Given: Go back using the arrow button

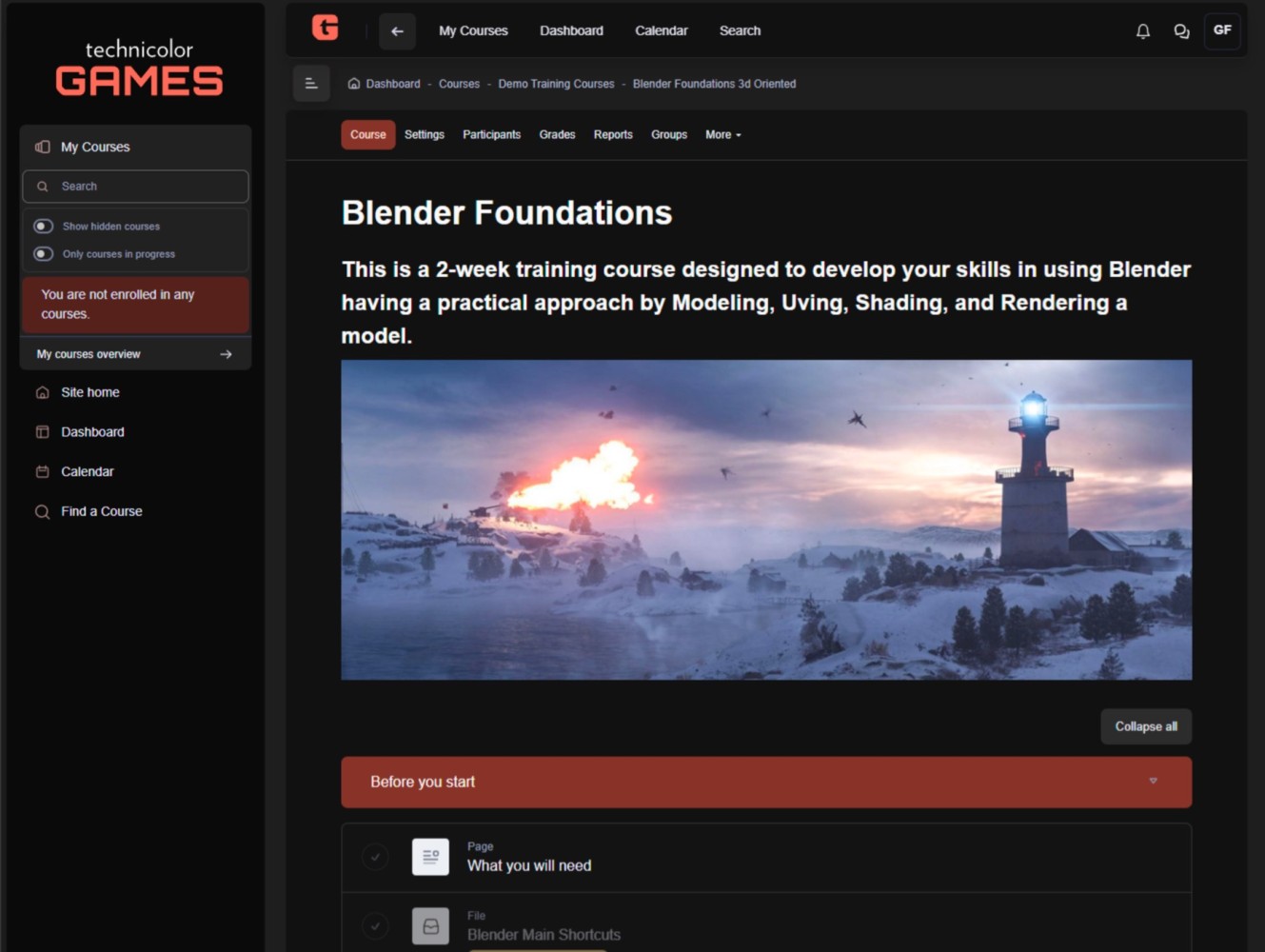Looking at the screenshot, I should [x=398, y=31].
